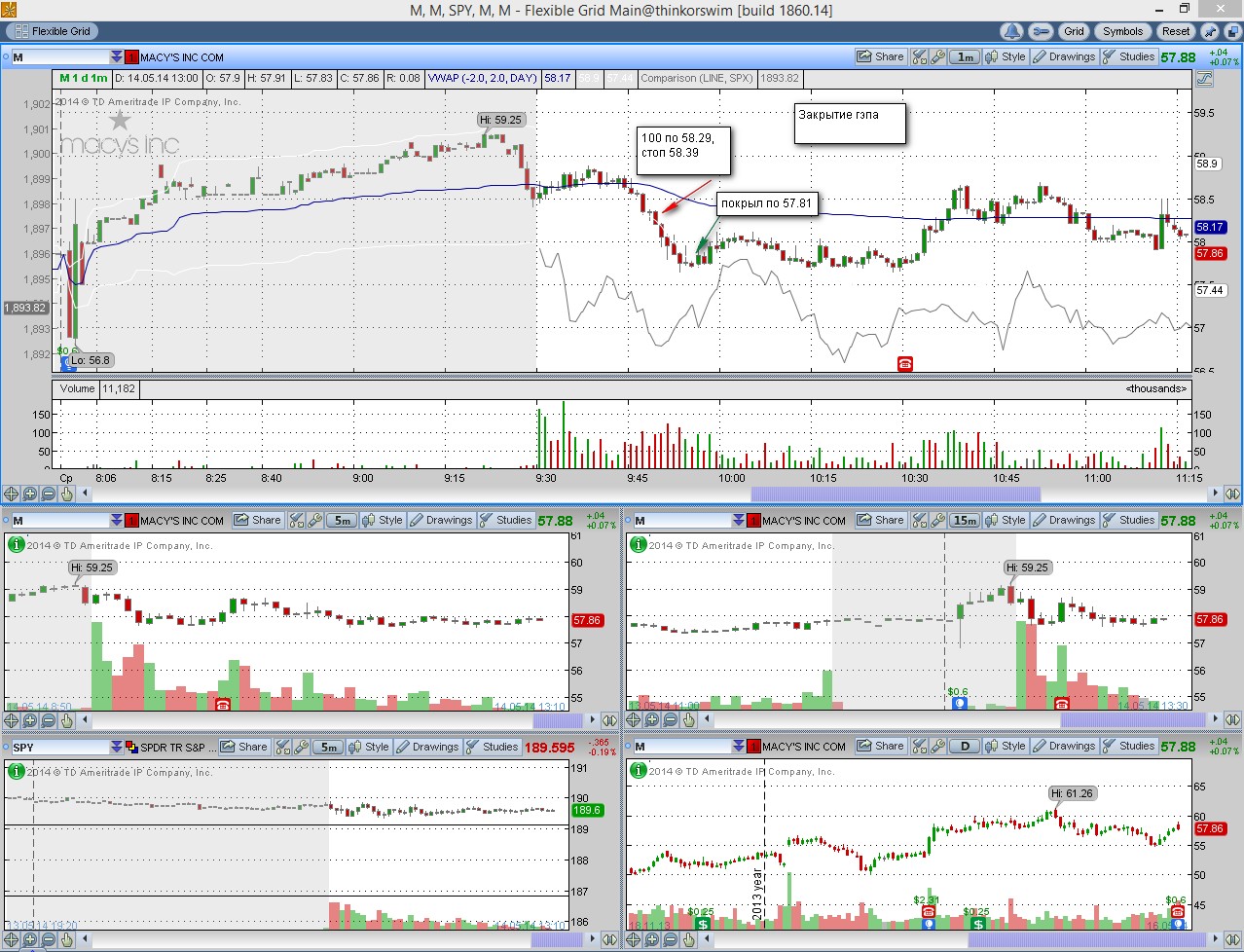This screenshot has height=952, width=1244.
Task: Click expand arrows icon in SPY panel
Action: 609,939
